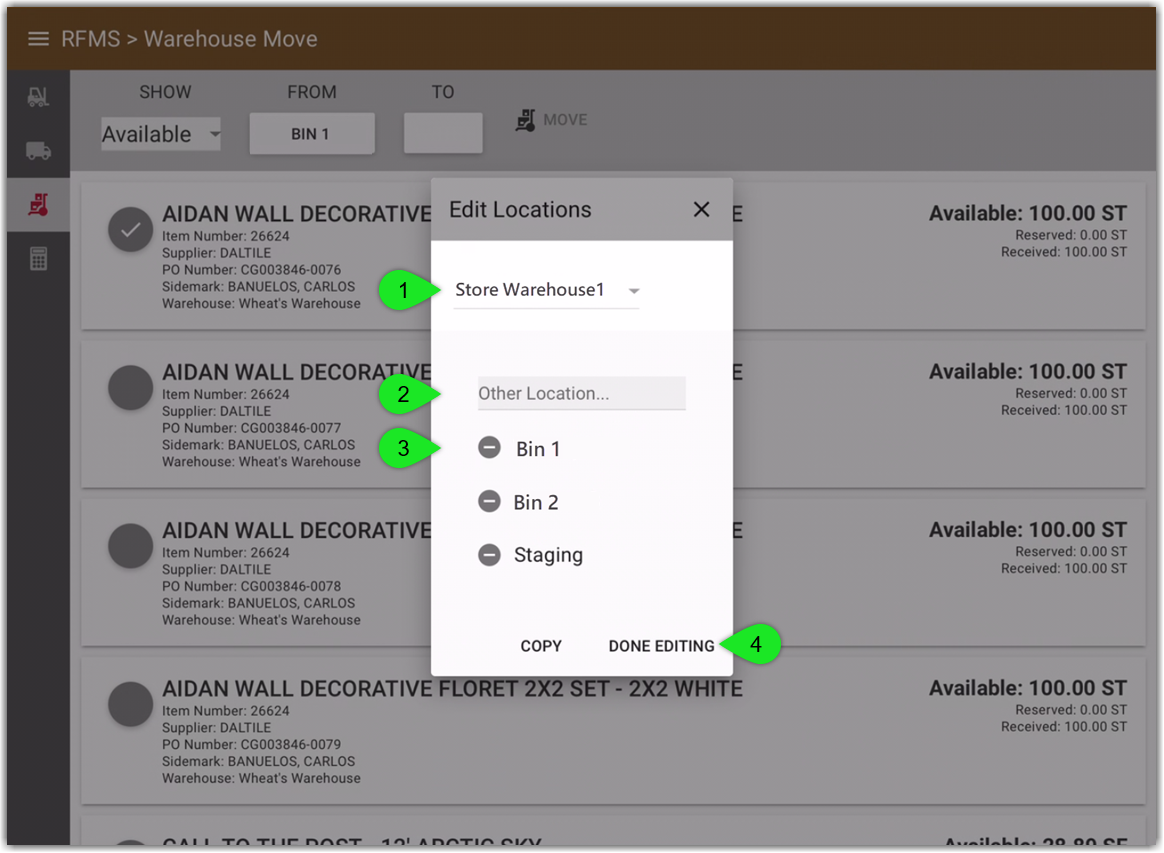
Task: Click Sidemark: BANUELOS, CARLOS on PO 0076 item
Action: click(x=258, y=287)
